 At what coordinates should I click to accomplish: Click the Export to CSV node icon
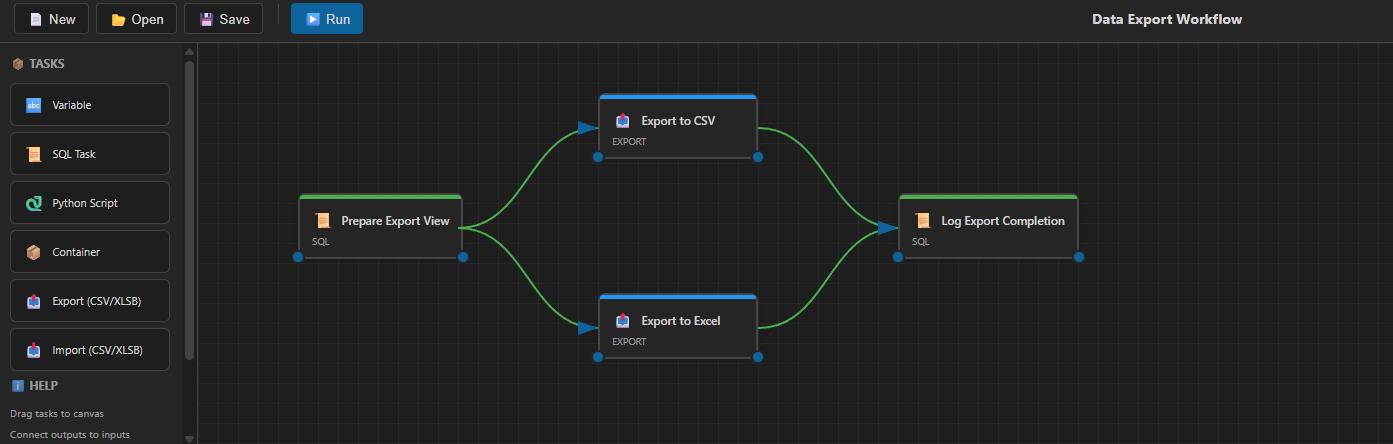tap(623, 121)
